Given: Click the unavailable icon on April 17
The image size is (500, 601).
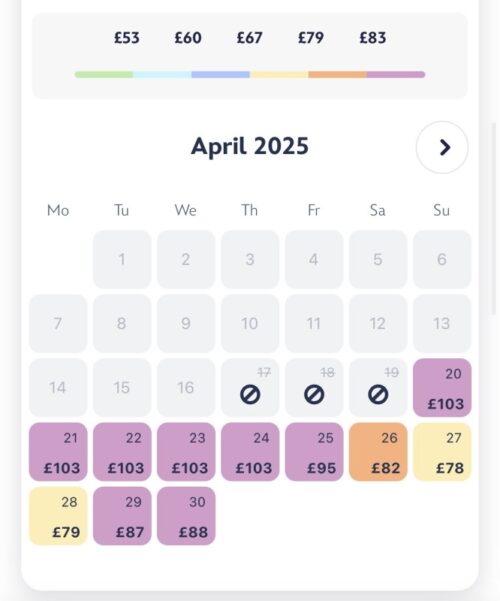Looking at the screenshot, I should [250, 395].
